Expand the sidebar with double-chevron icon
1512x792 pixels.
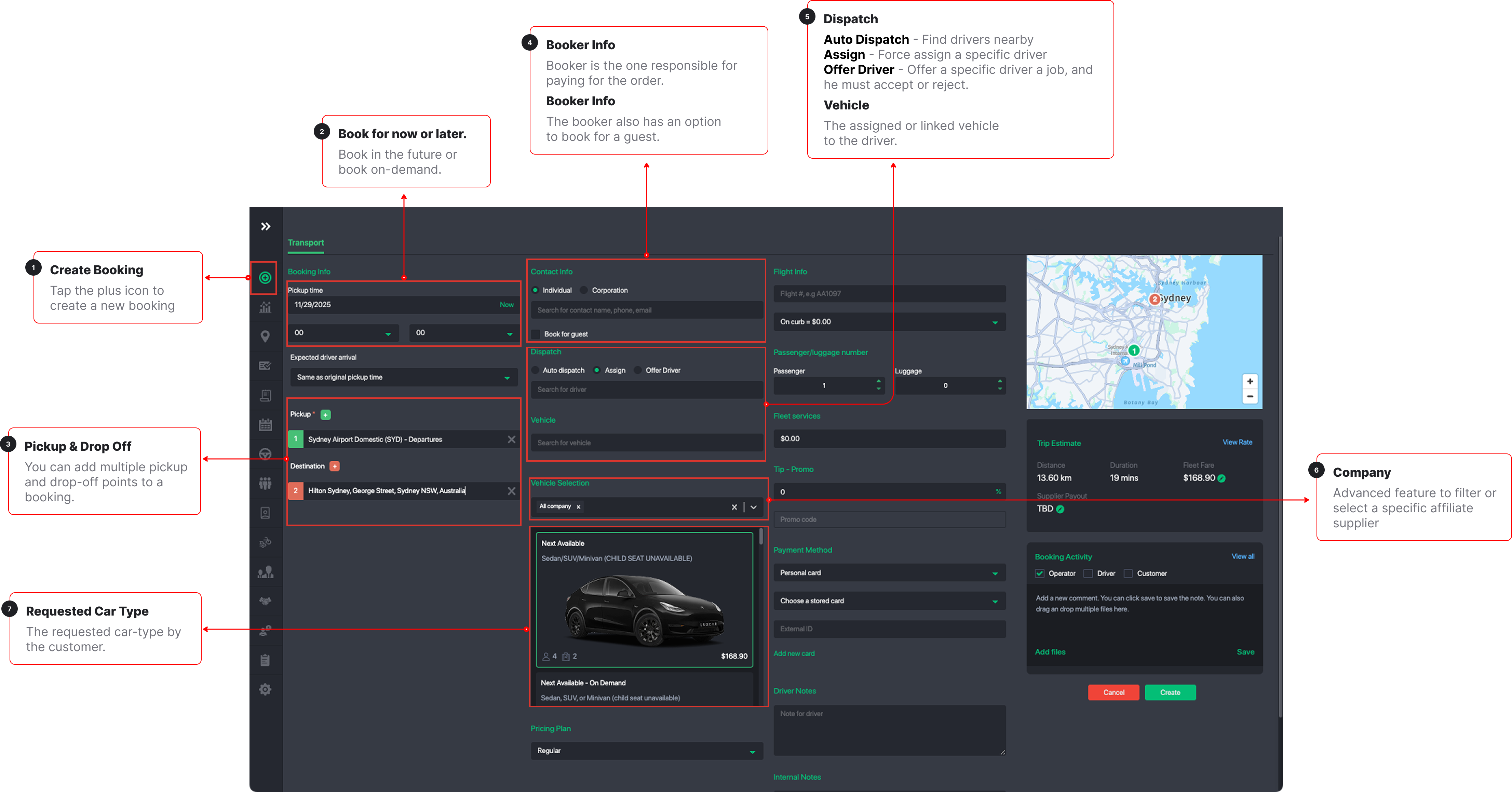(x=266, y=227)
